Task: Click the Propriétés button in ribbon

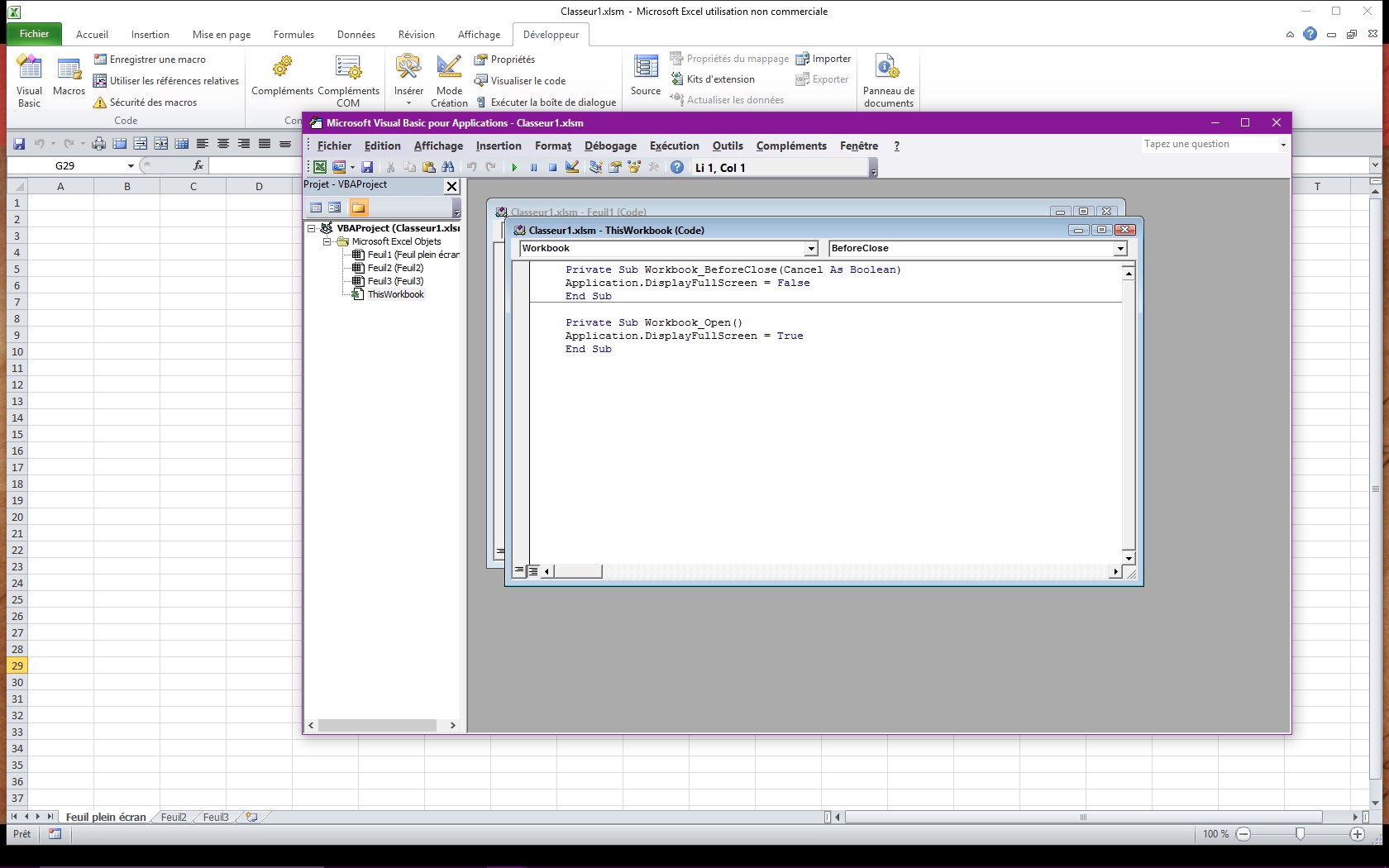Action: click(x=504, y=60)
